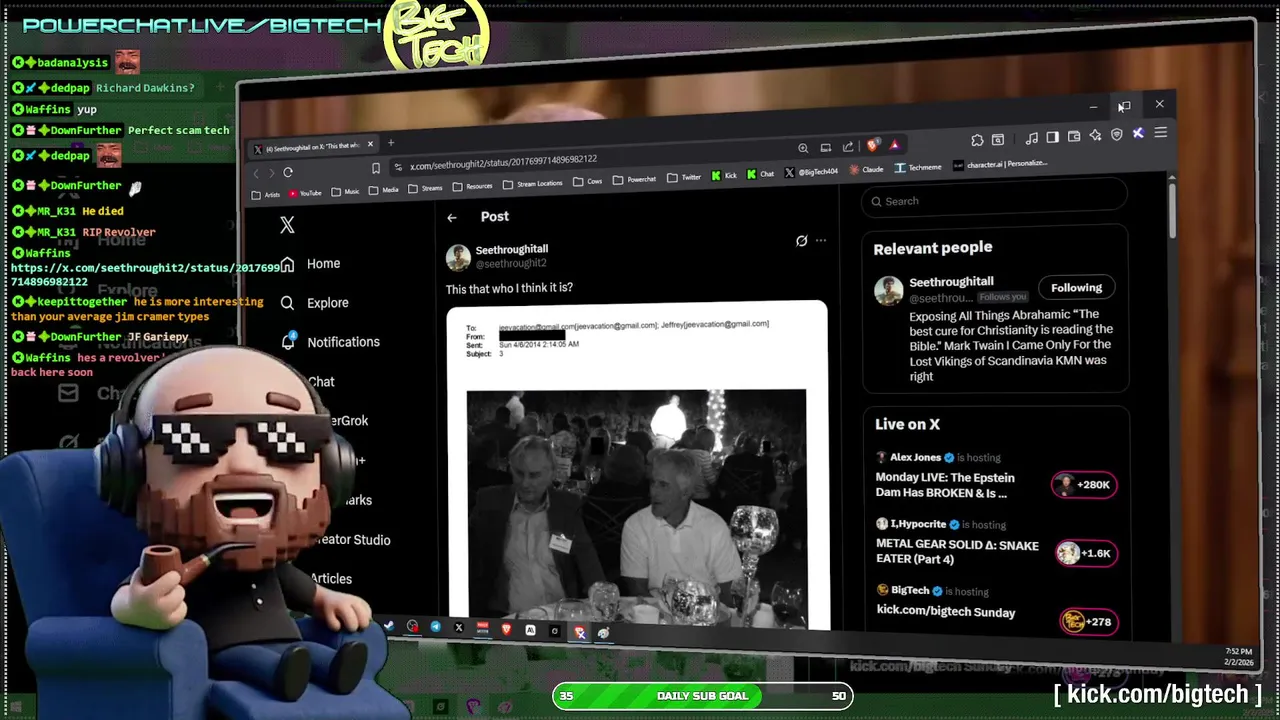Click the Brave Rewards triangle icon
This screenshot has height=720, width=1280.
tap(894, 144)
